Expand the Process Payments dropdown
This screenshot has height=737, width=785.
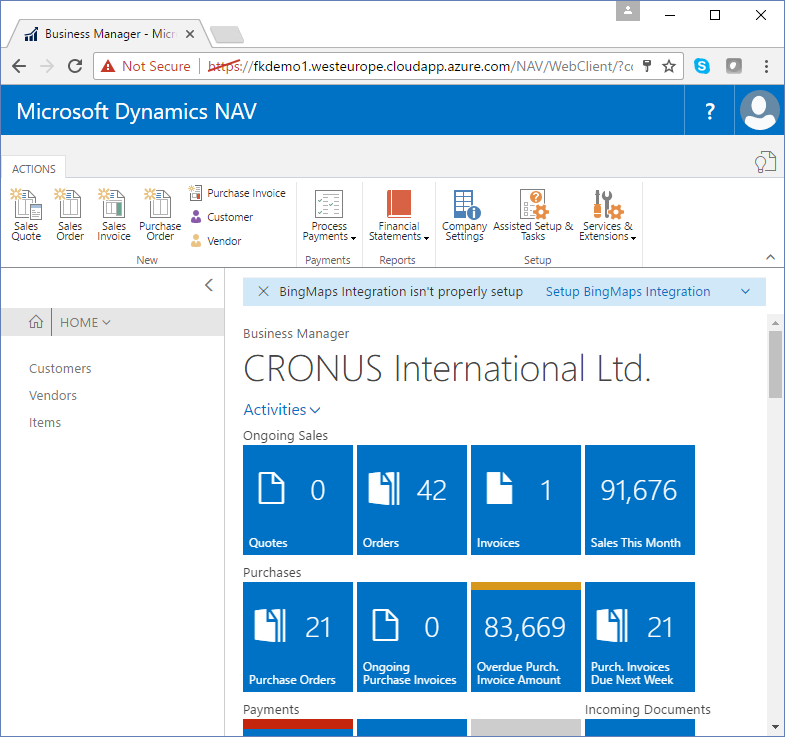pyautogui.click(x=329, y=216)
